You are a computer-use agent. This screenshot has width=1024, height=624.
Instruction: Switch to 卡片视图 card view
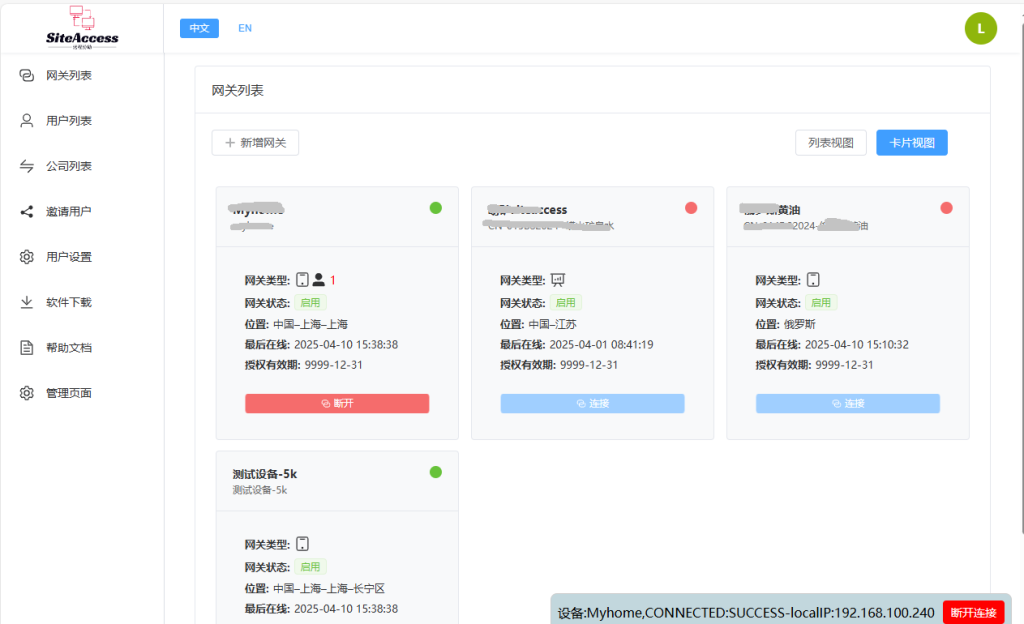pyautogui.click(x=911, y=143)
